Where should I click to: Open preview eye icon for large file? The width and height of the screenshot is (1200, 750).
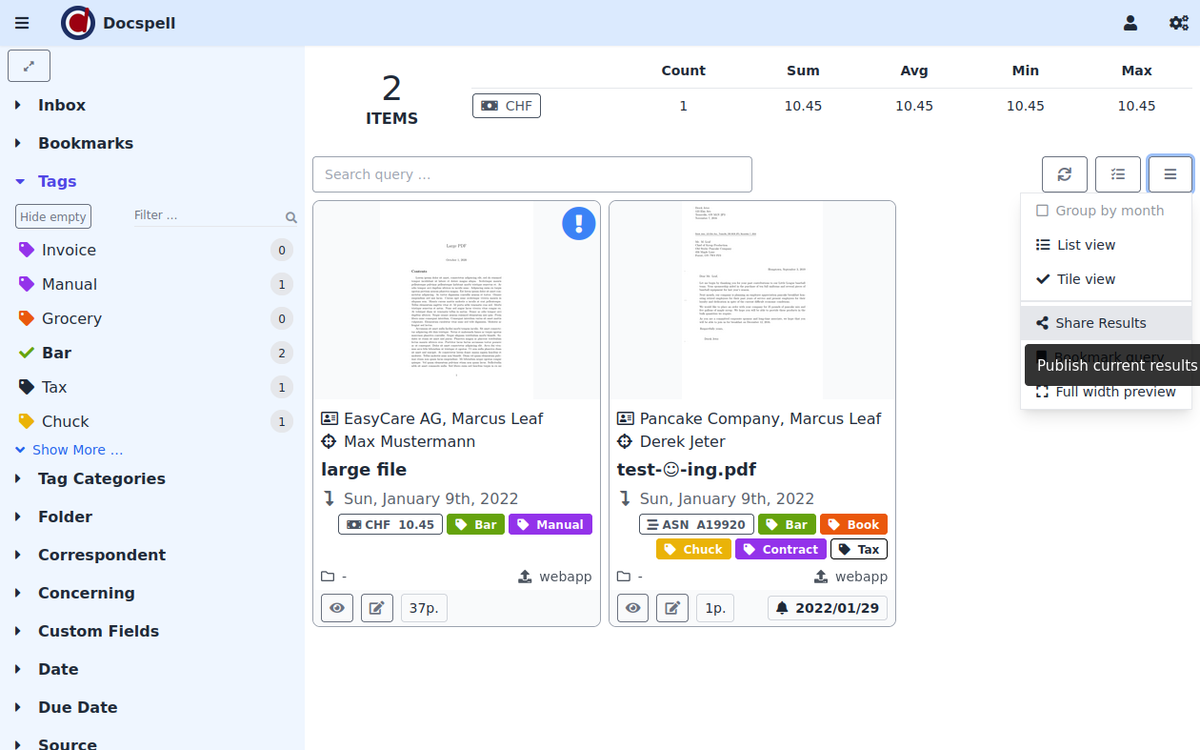click(337, 607)
